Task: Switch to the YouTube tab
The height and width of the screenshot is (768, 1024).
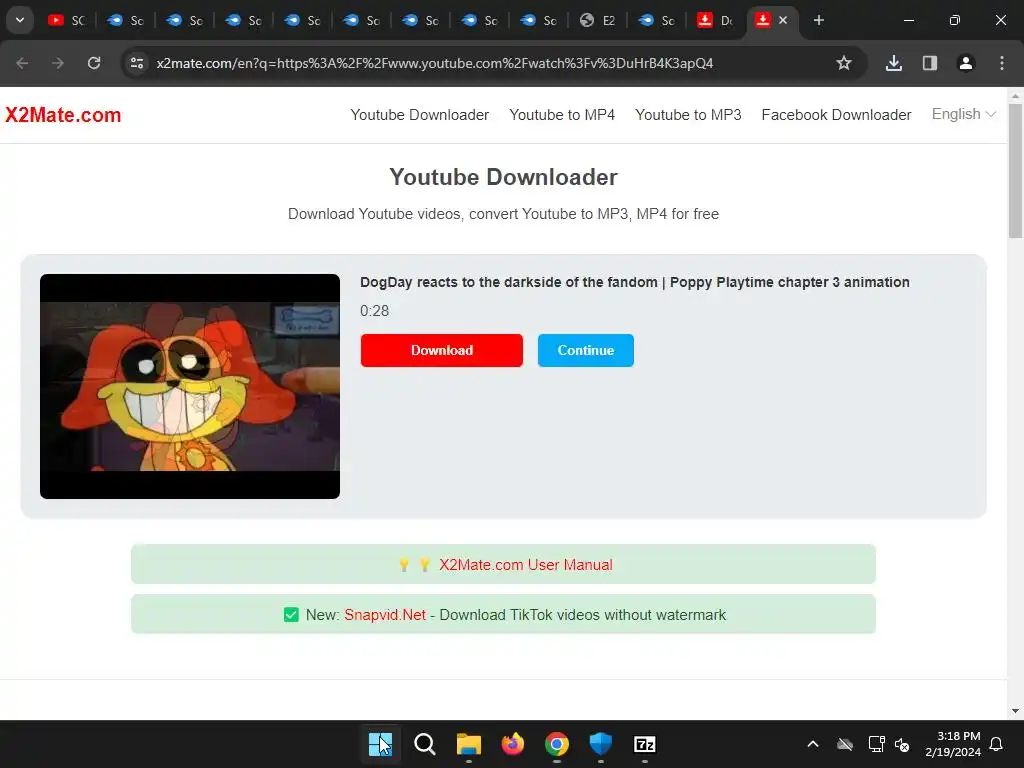Action: pyautogui.click(x=67, y=20)
